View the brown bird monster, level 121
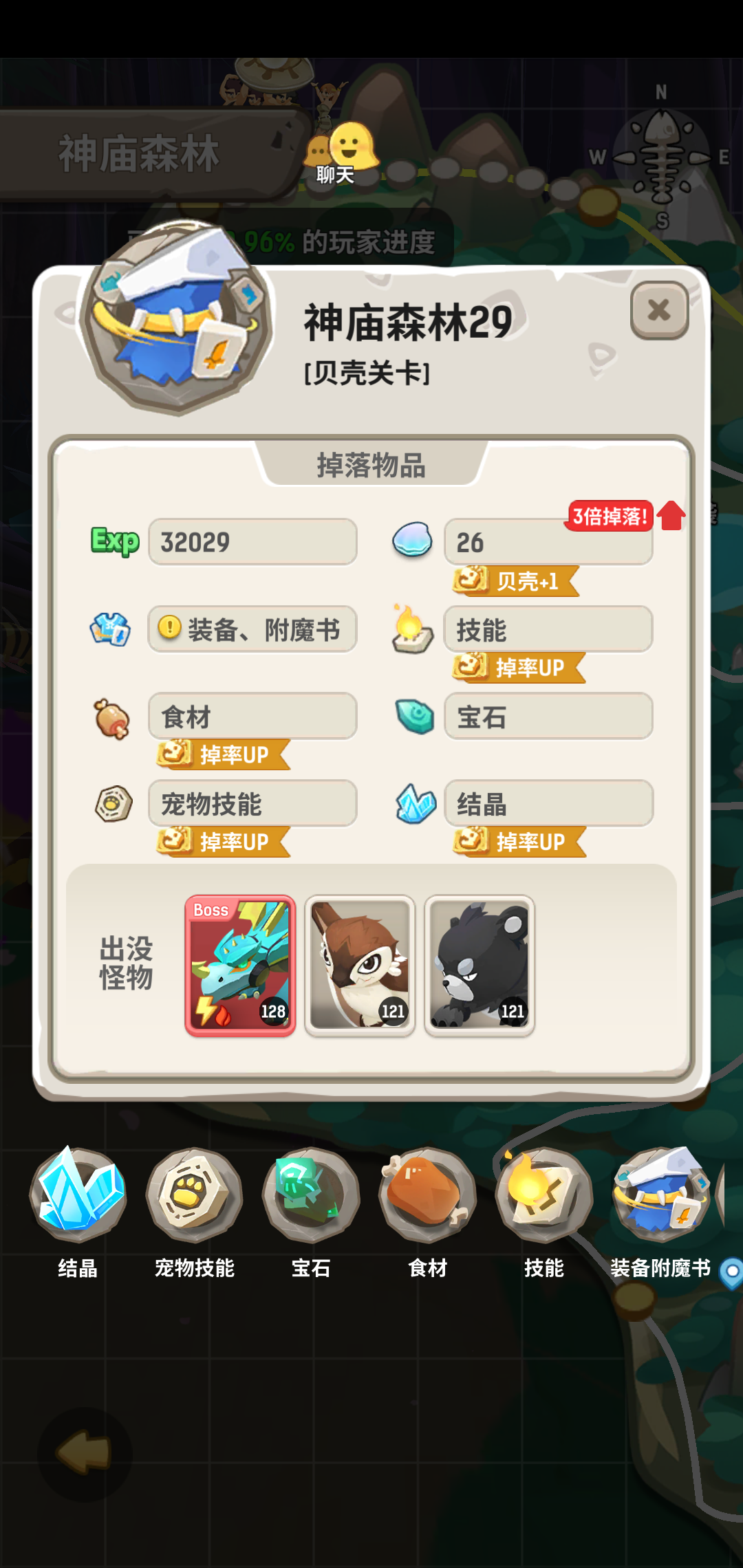The height and width of the screenshot is (1568, 743). [x=360, y=966]
